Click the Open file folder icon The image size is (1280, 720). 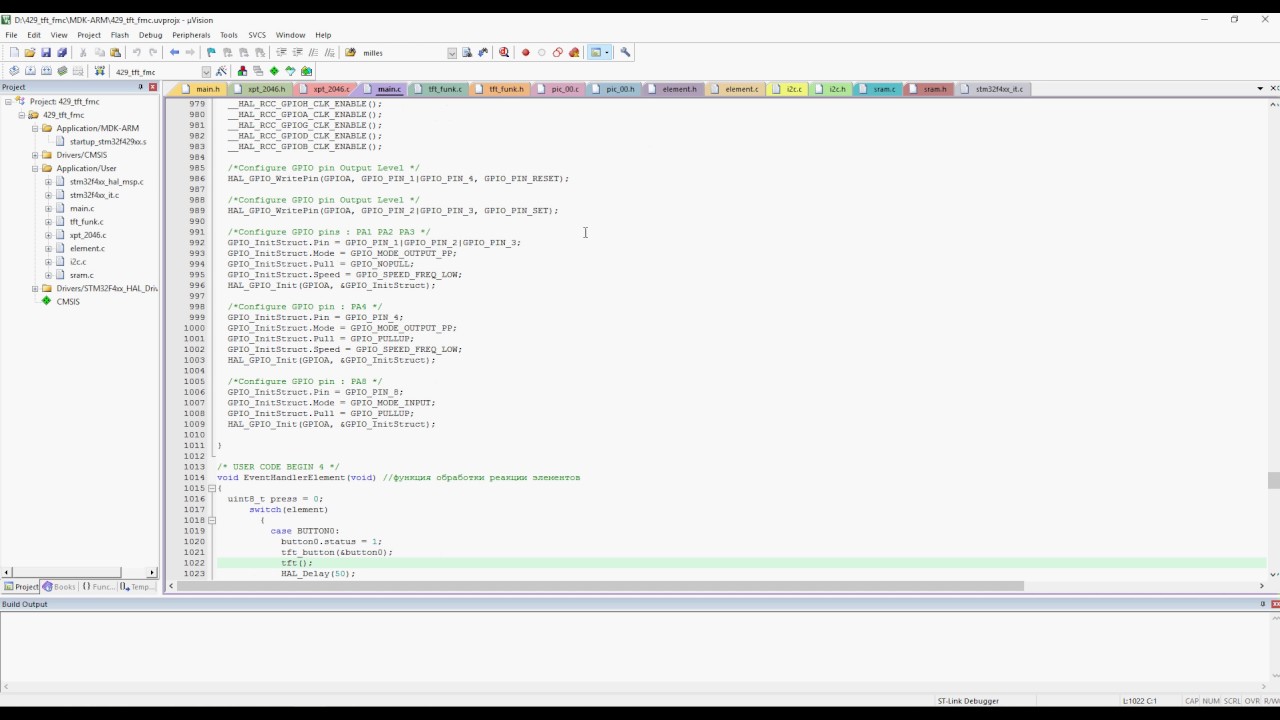click(x=30, y=53)
